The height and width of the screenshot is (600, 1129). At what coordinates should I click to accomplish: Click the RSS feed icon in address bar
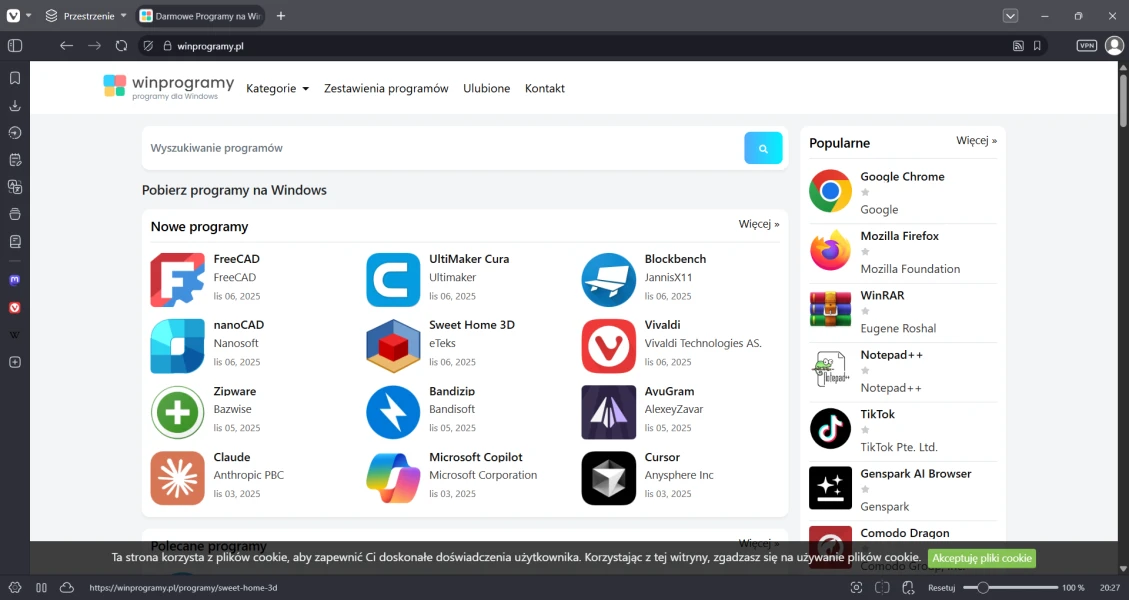(1018, 46)
